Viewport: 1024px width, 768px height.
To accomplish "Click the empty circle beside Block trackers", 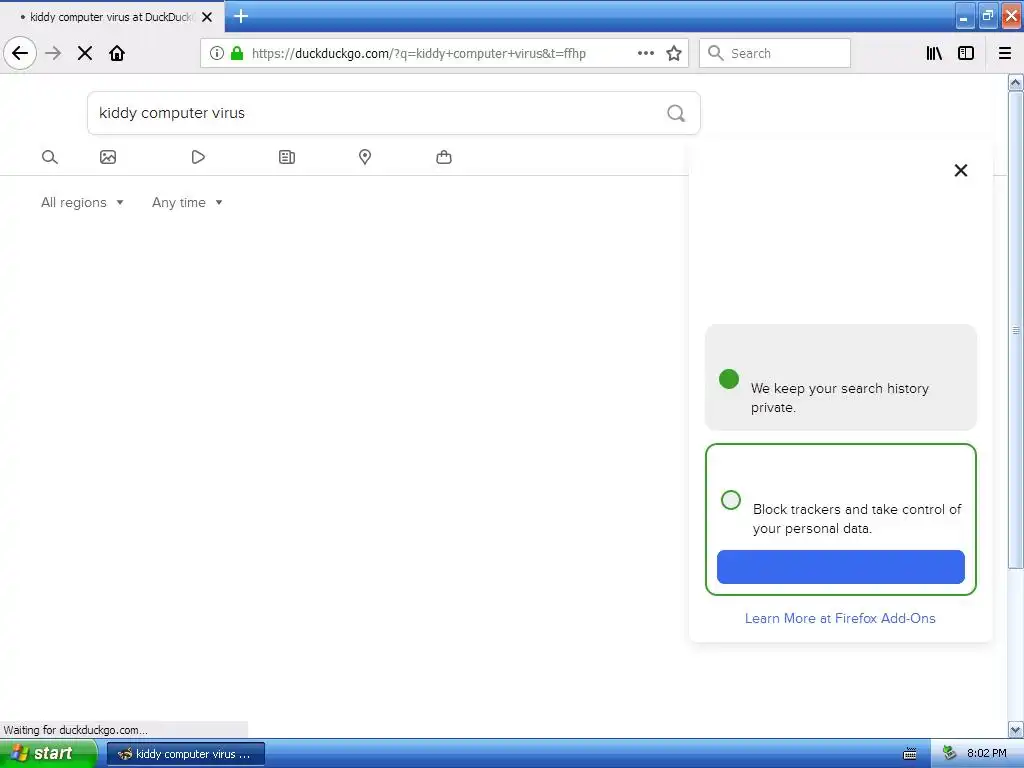I will point(731,500).
